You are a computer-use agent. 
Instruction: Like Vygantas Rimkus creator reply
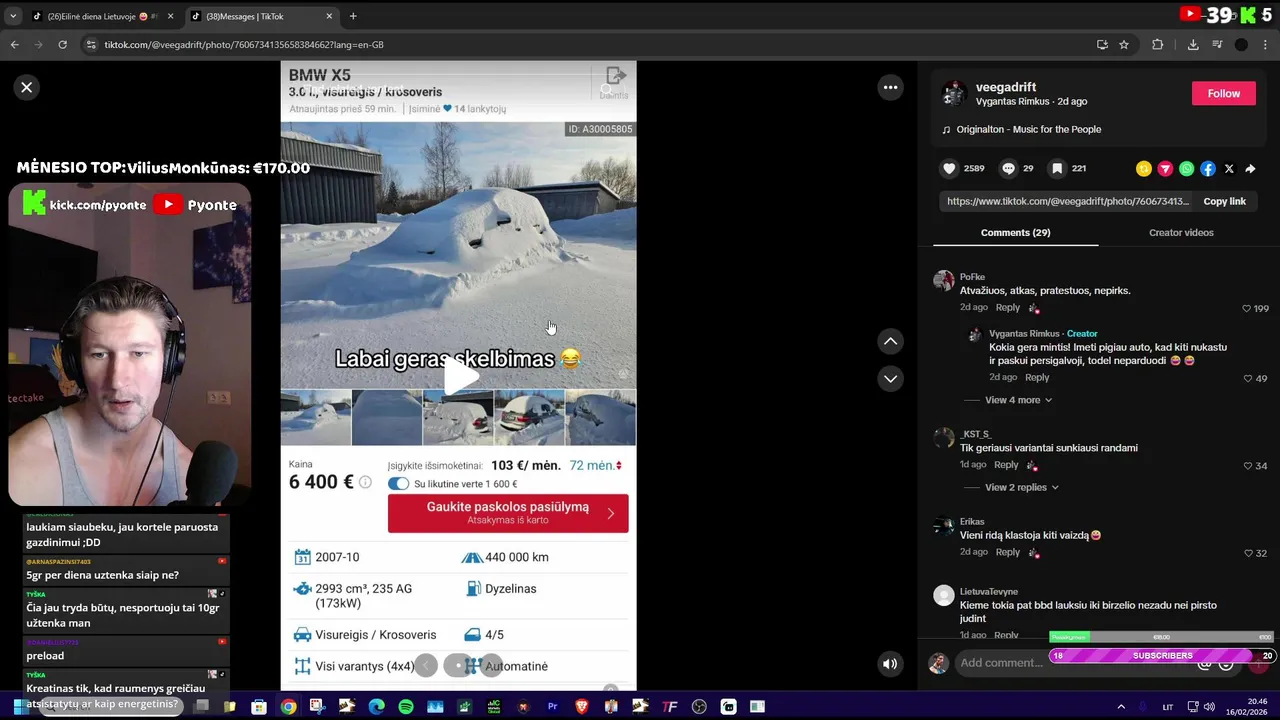[1248, 379]
